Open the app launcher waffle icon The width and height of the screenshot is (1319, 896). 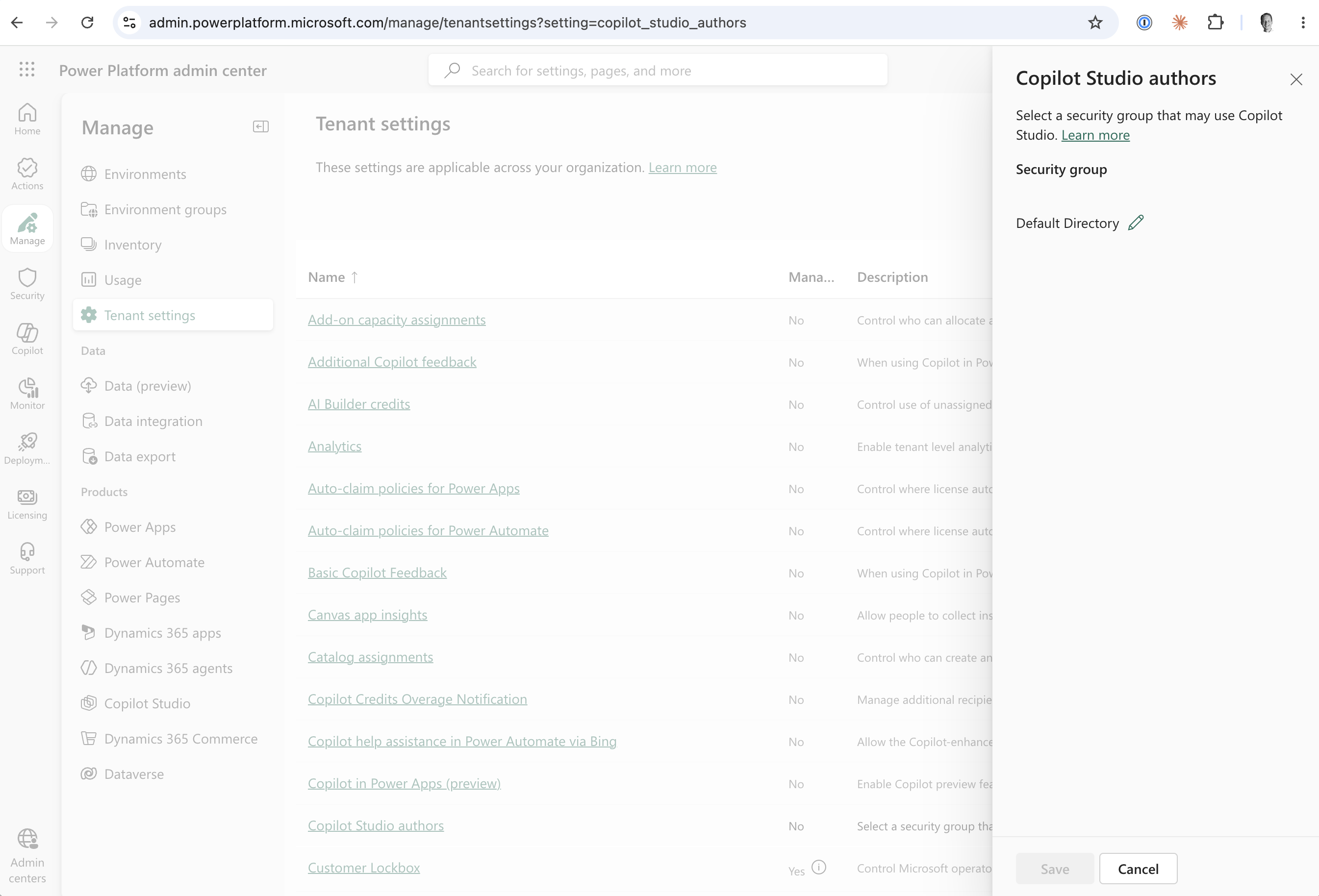26,69
